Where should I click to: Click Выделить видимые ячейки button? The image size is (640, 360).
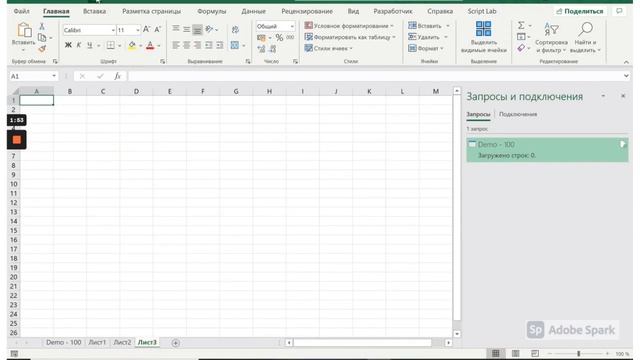[484, 37]
